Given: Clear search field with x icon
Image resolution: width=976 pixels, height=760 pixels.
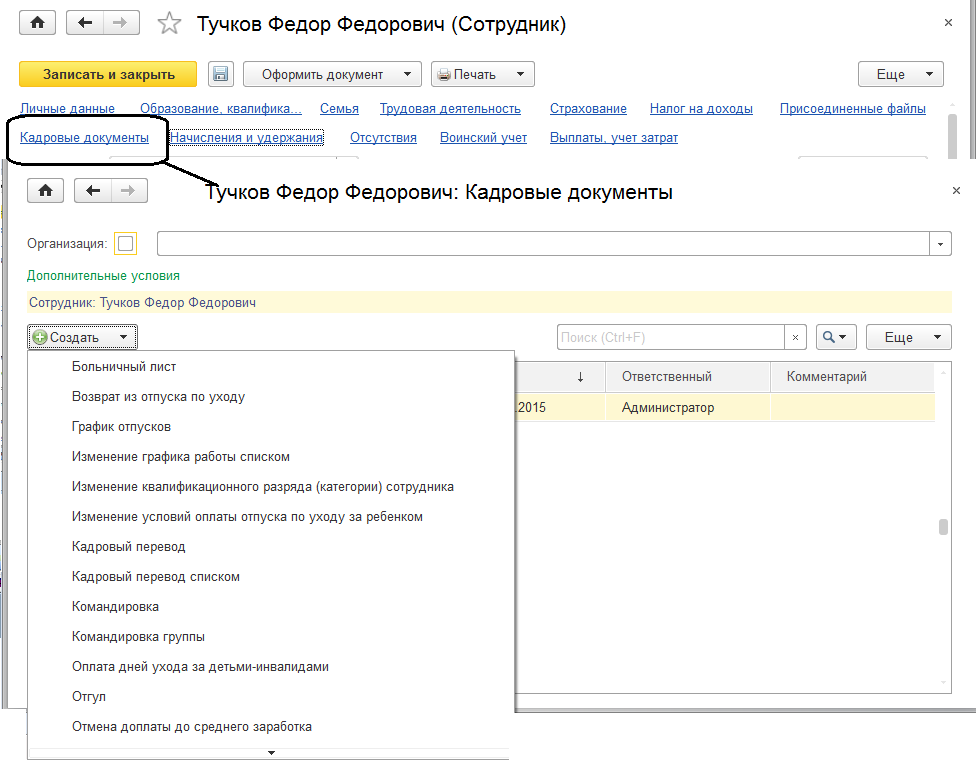Looking at the screenshot, I should click(x=795, y=338).
